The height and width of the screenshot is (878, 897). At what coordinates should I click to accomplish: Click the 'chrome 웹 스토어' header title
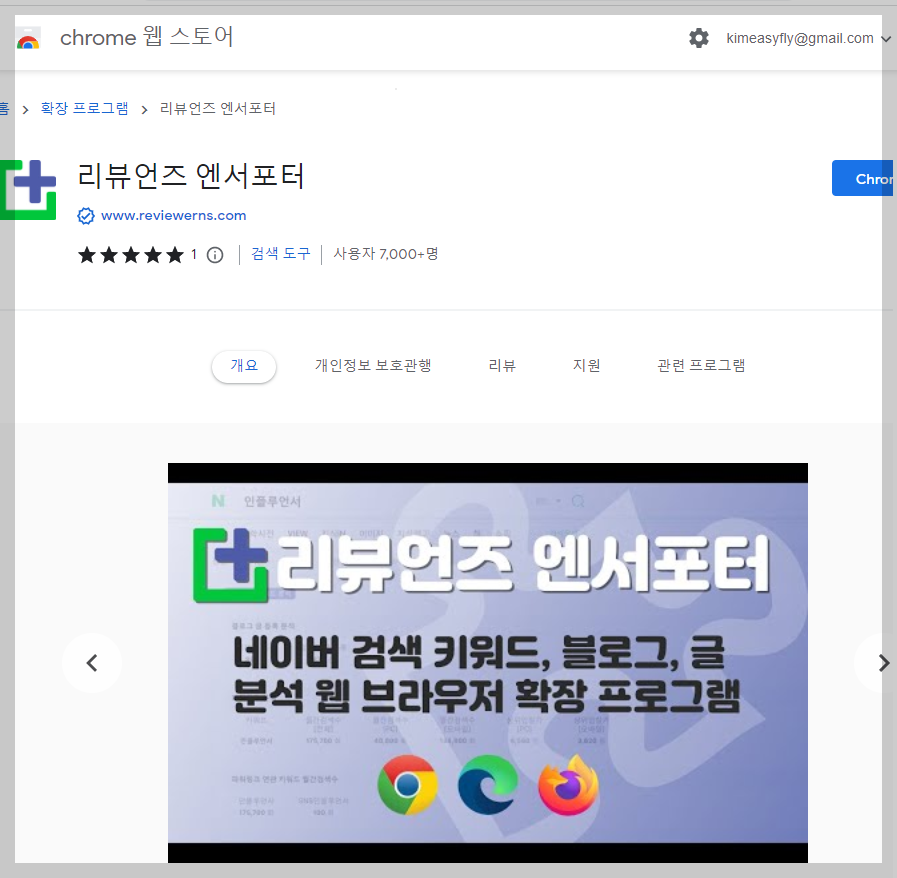(x=146, y=38)
